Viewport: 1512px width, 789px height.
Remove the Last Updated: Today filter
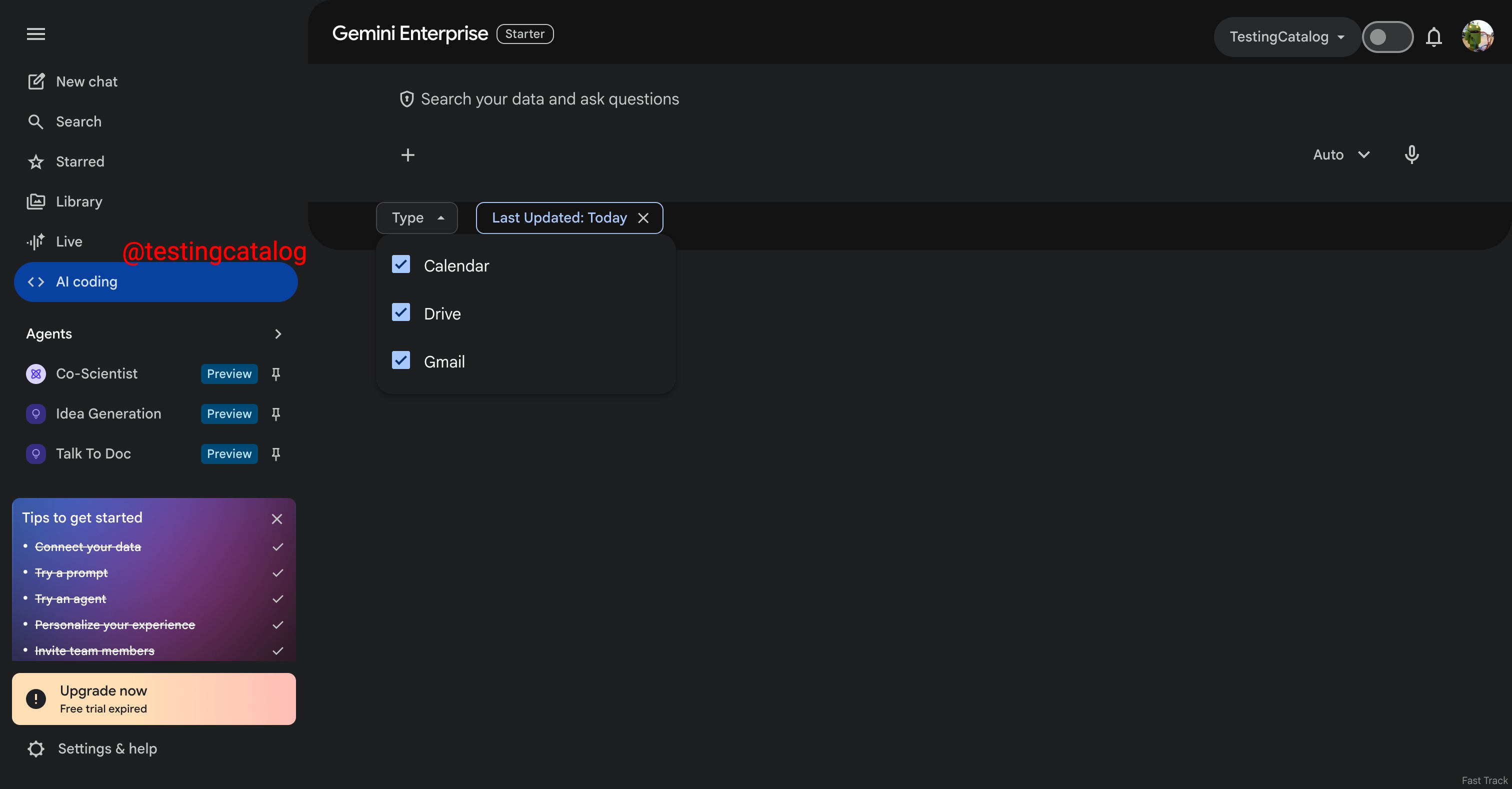tap(643, 218)
